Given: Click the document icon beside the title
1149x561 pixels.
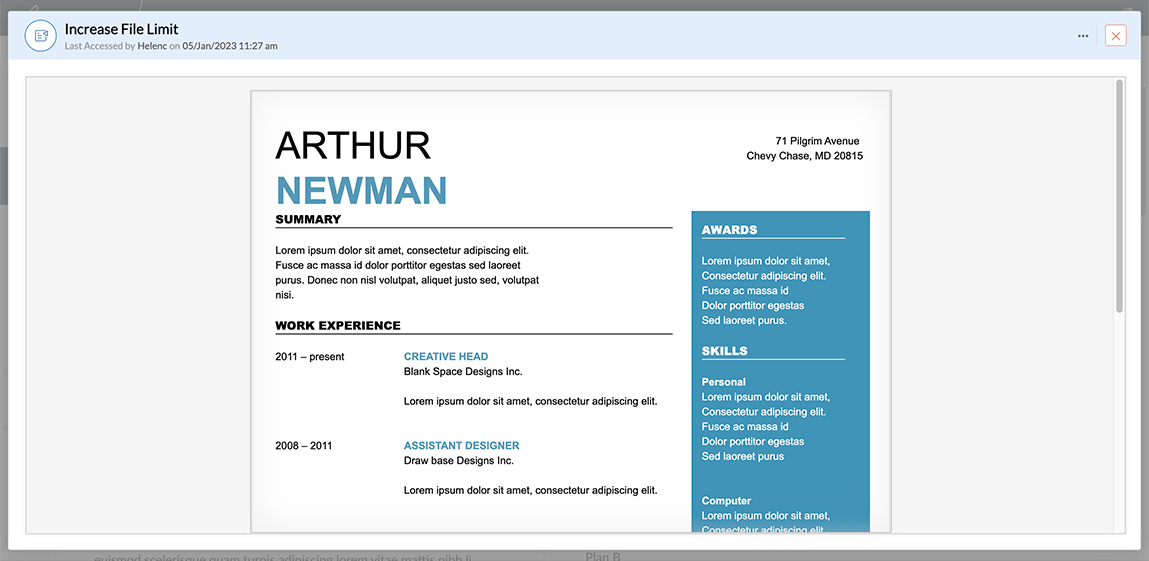Looking at the screenshot, I should (x=41, y=36).
